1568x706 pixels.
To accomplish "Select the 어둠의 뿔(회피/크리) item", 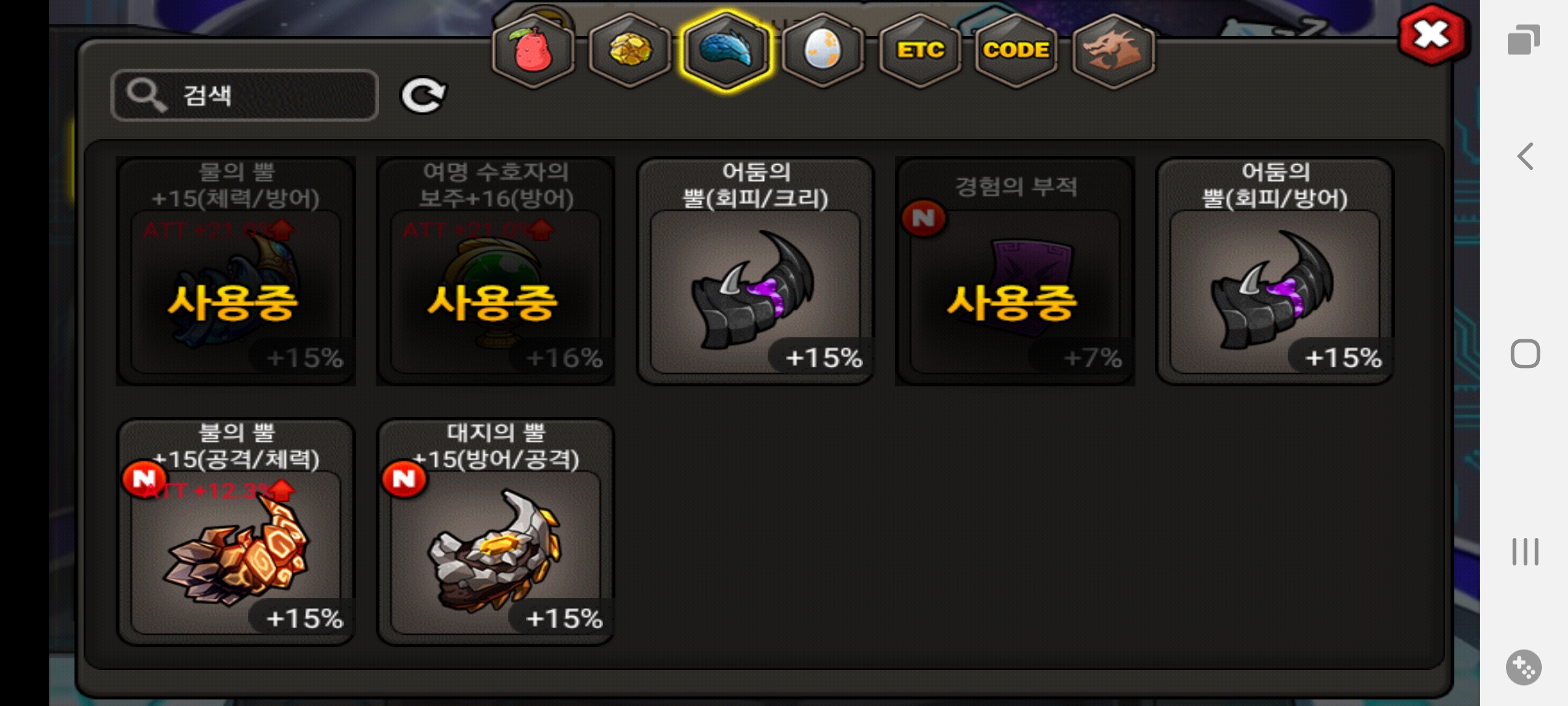I will pos(755,271).
